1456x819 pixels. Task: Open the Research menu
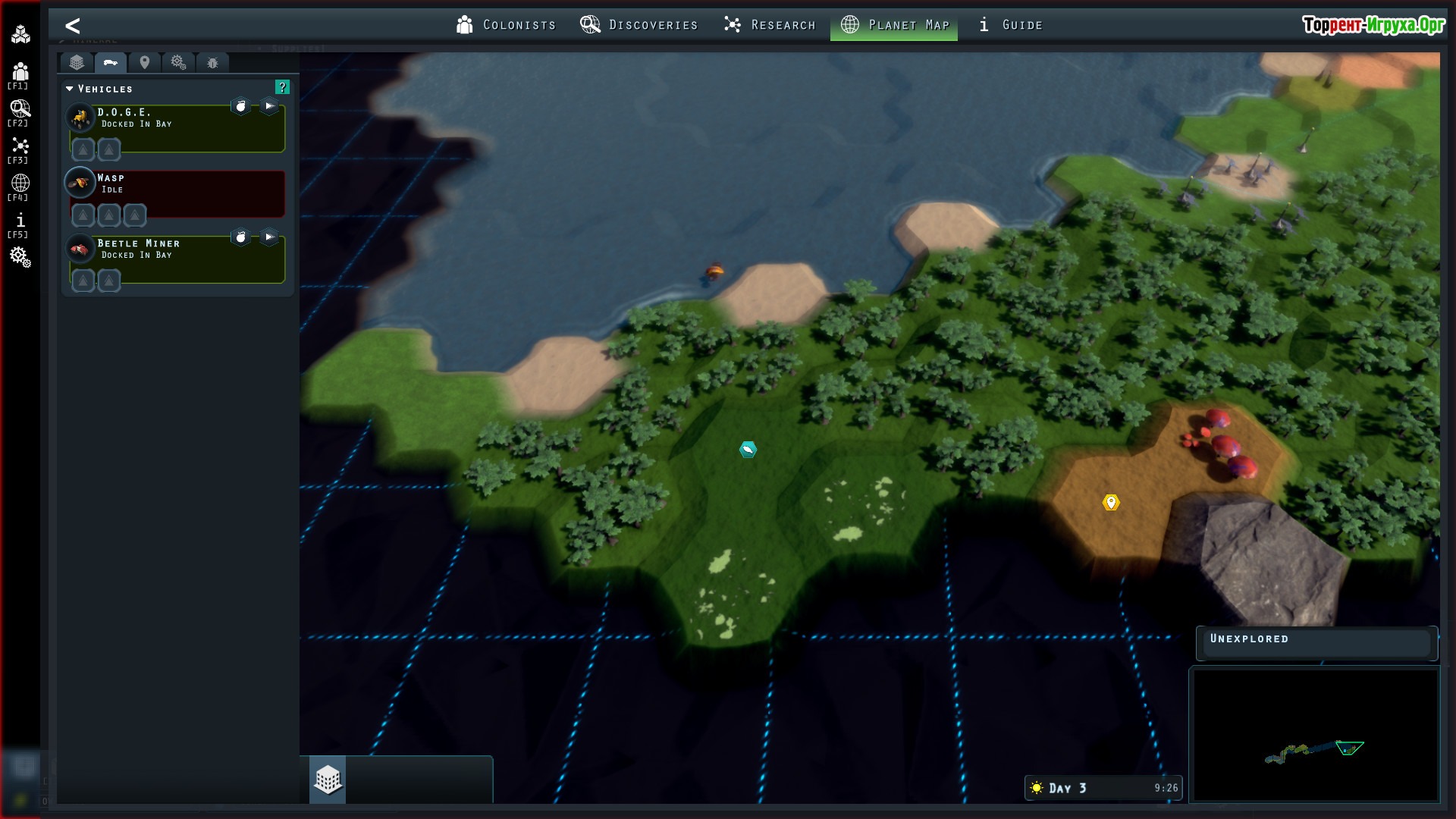(769, 25)
